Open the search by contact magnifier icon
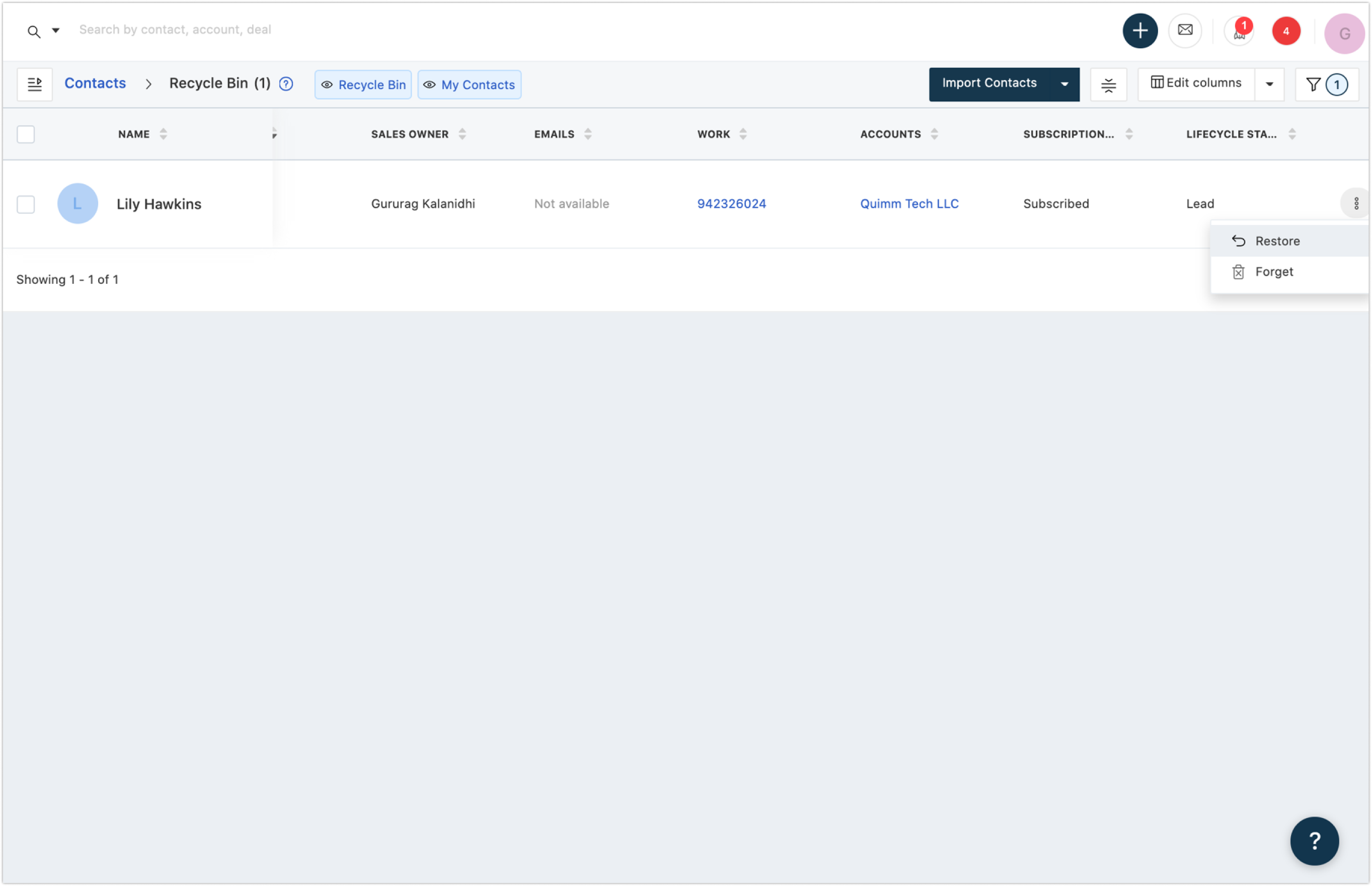Viewport: 1372px width, 886px height. [x=32, y=31]
